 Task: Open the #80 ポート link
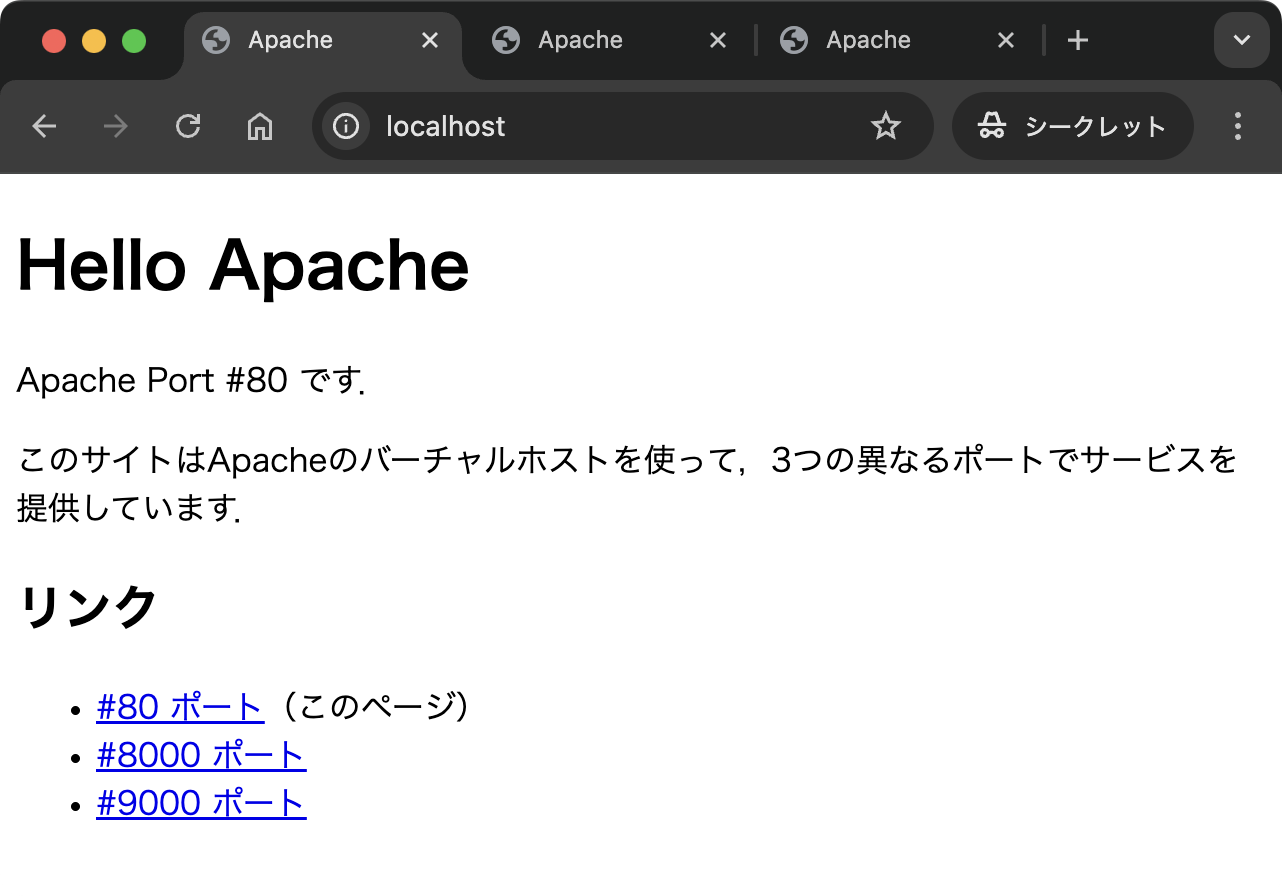pyautogui.click(x=180, y=707)
